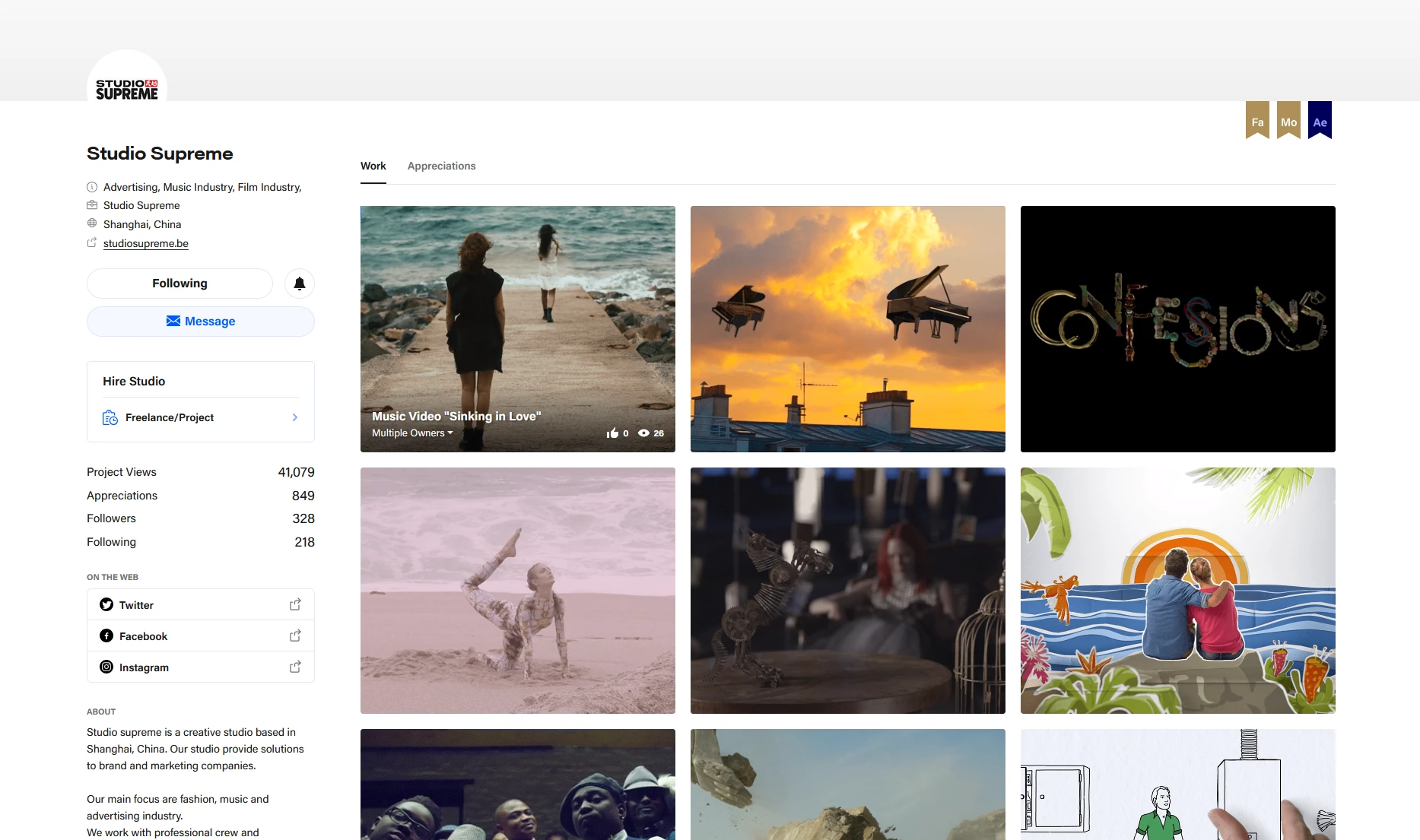Open Freelance/Project chevron arrow
The height and width of the screenshot is (840, 1420).
pos(295,417)
